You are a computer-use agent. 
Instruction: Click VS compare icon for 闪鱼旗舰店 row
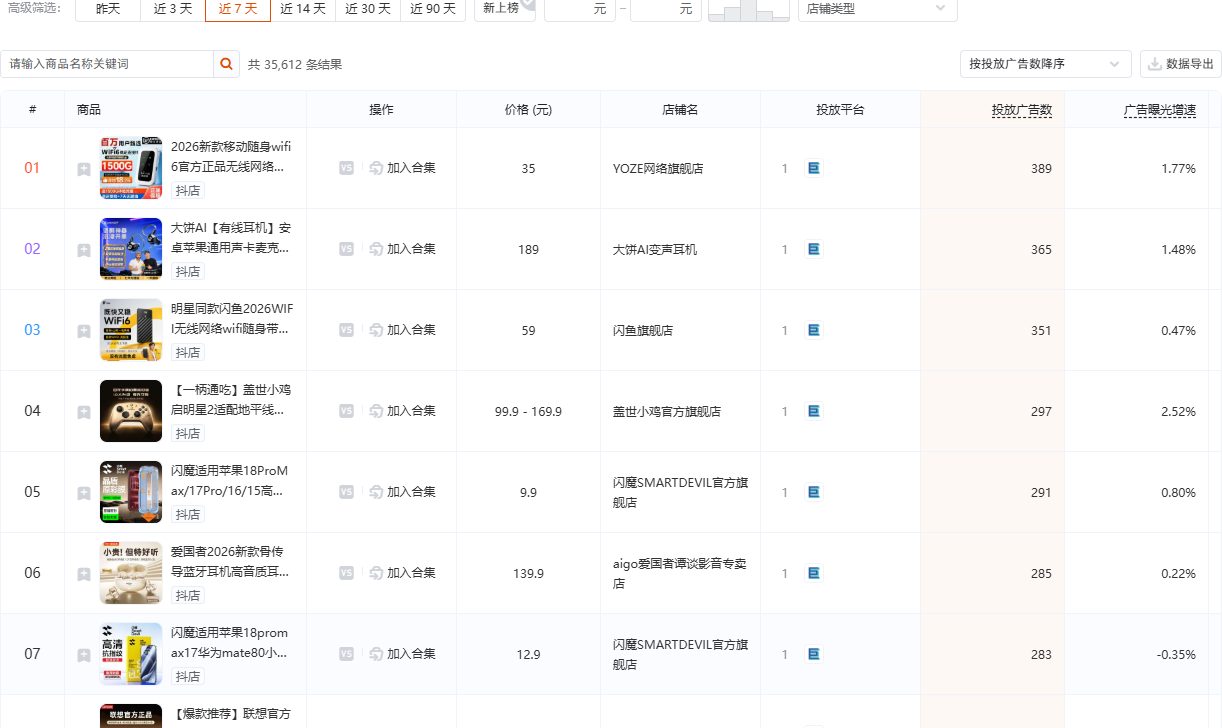coord(346,330)
